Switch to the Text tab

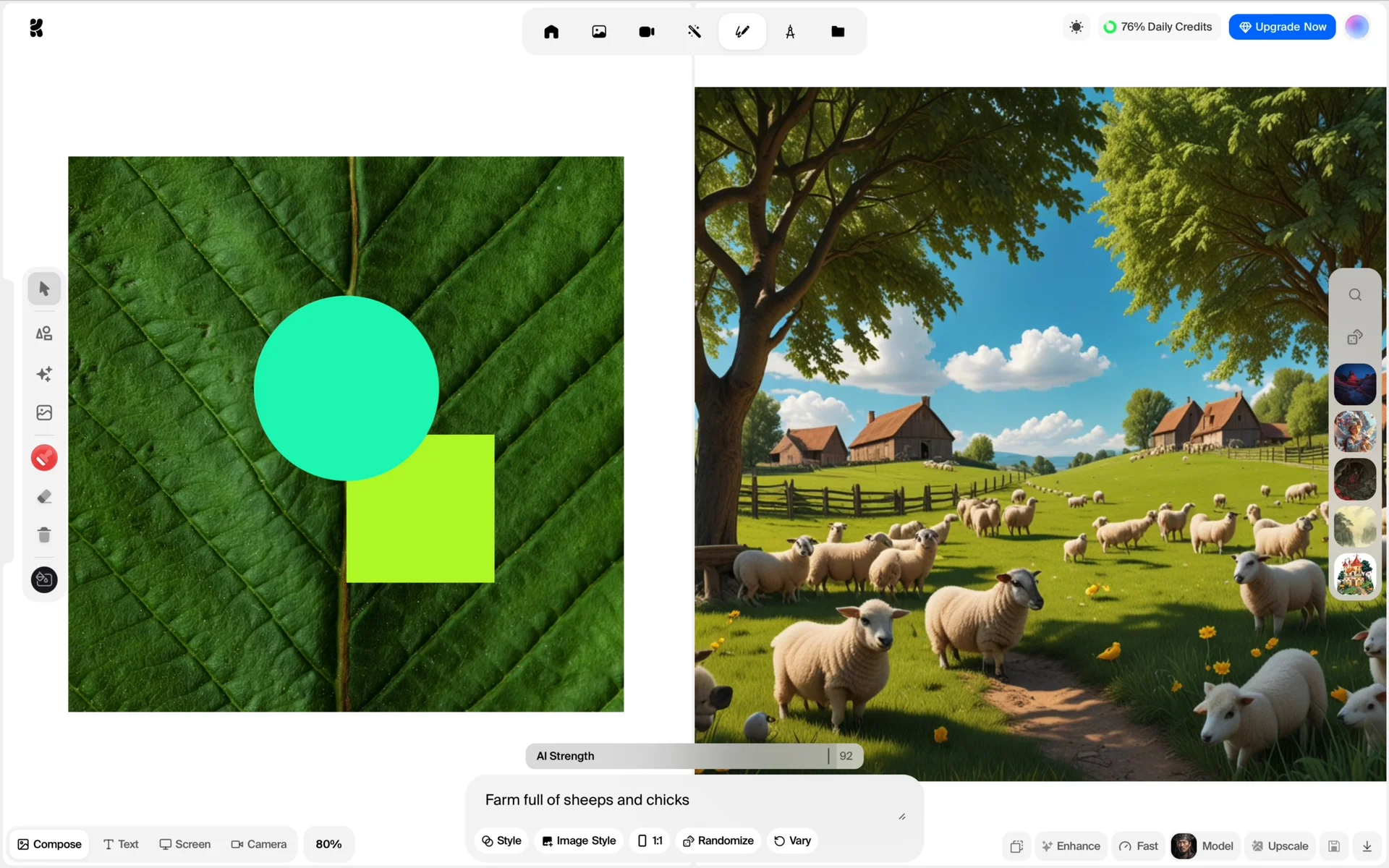tap(121, 844)
